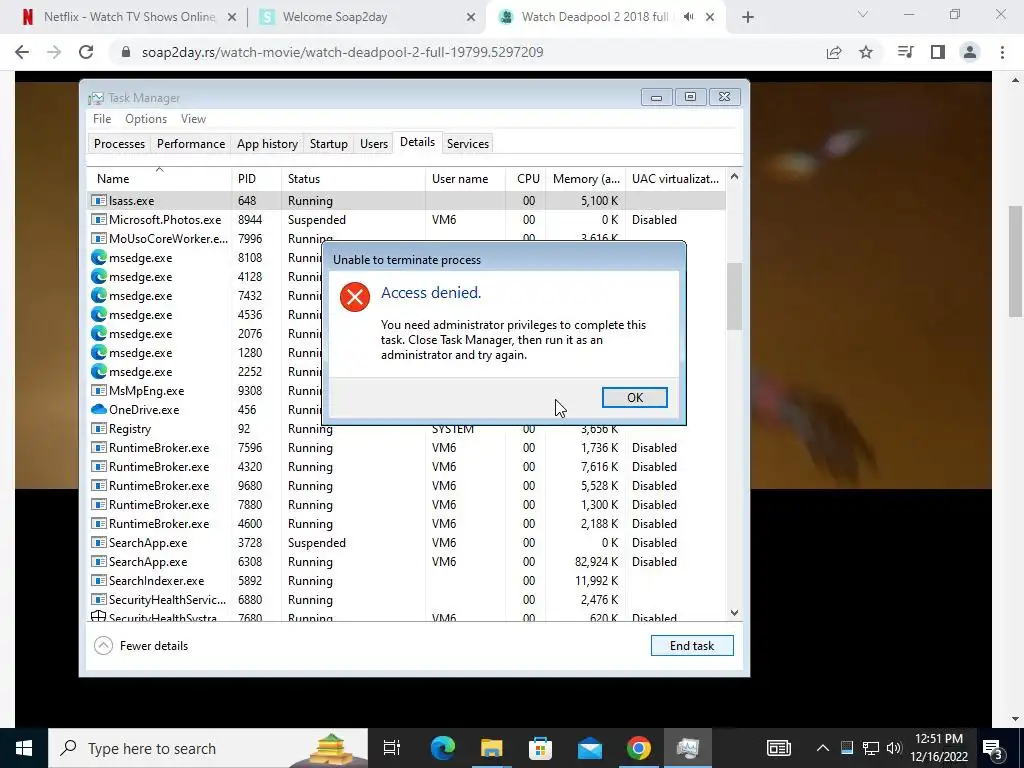Open the Chrome profile icon
The image size is (1024, 768).
(970, 52)
